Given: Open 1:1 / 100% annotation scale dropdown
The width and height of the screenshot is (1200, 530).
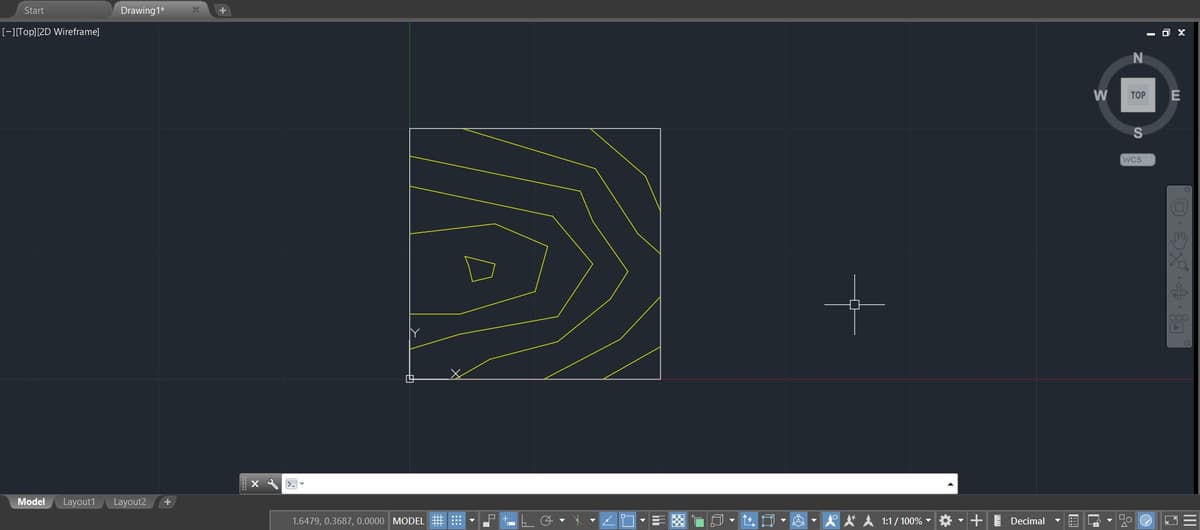Looking at the screenshot, I should [x=906, y=521].
